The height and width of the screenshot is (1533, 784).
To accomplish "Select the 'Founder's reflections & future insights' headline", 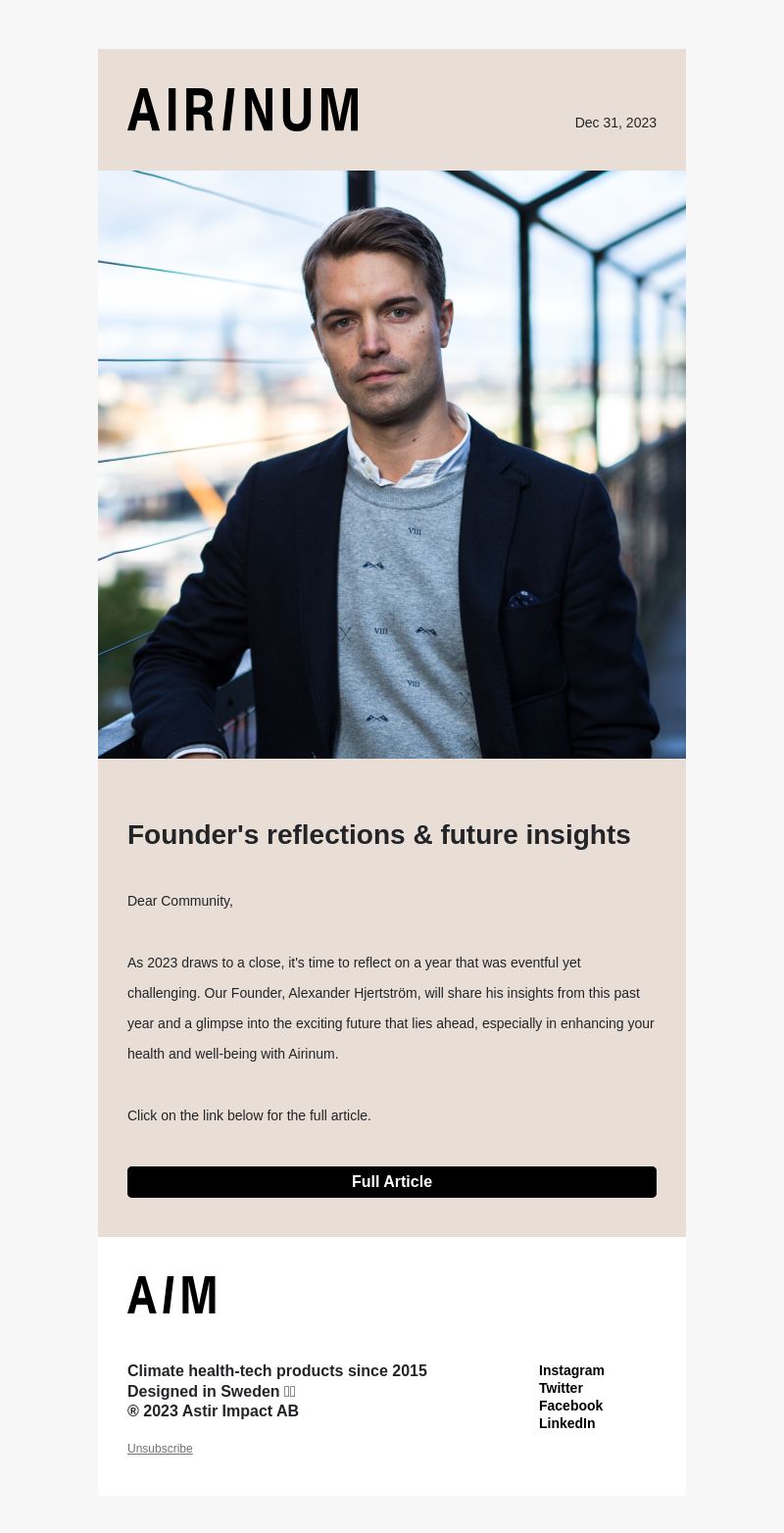I will click(379, 835).
